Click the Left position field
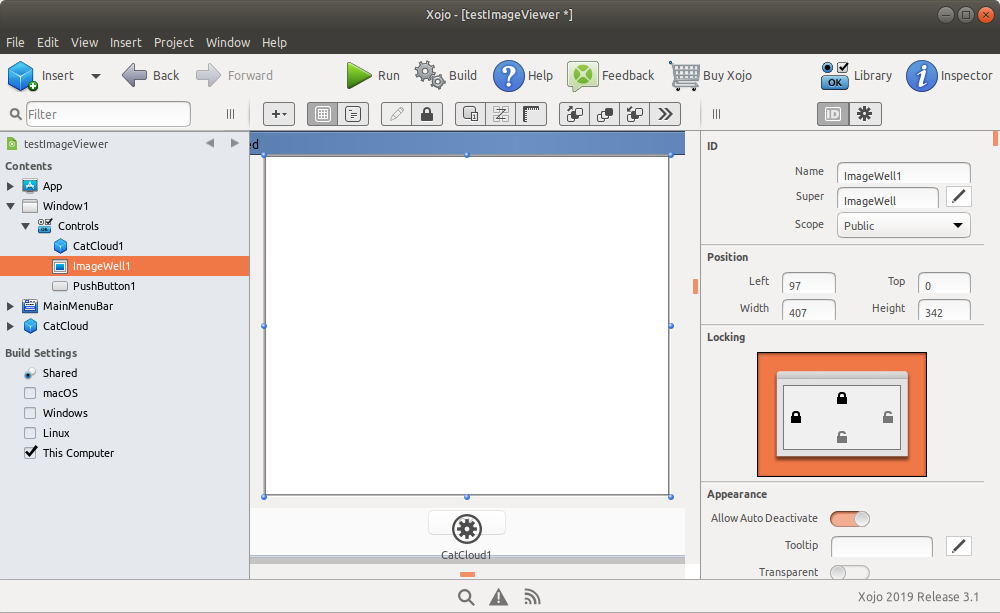 (809, 283)
